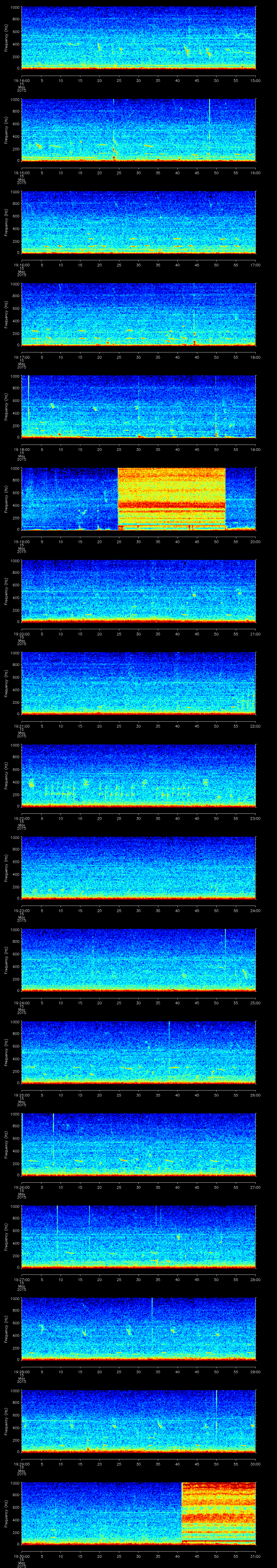Viewport: 277px width, 1568px height.
Task: Select the spectrogram panel starting at 19:25:00
Action: 139,1052
